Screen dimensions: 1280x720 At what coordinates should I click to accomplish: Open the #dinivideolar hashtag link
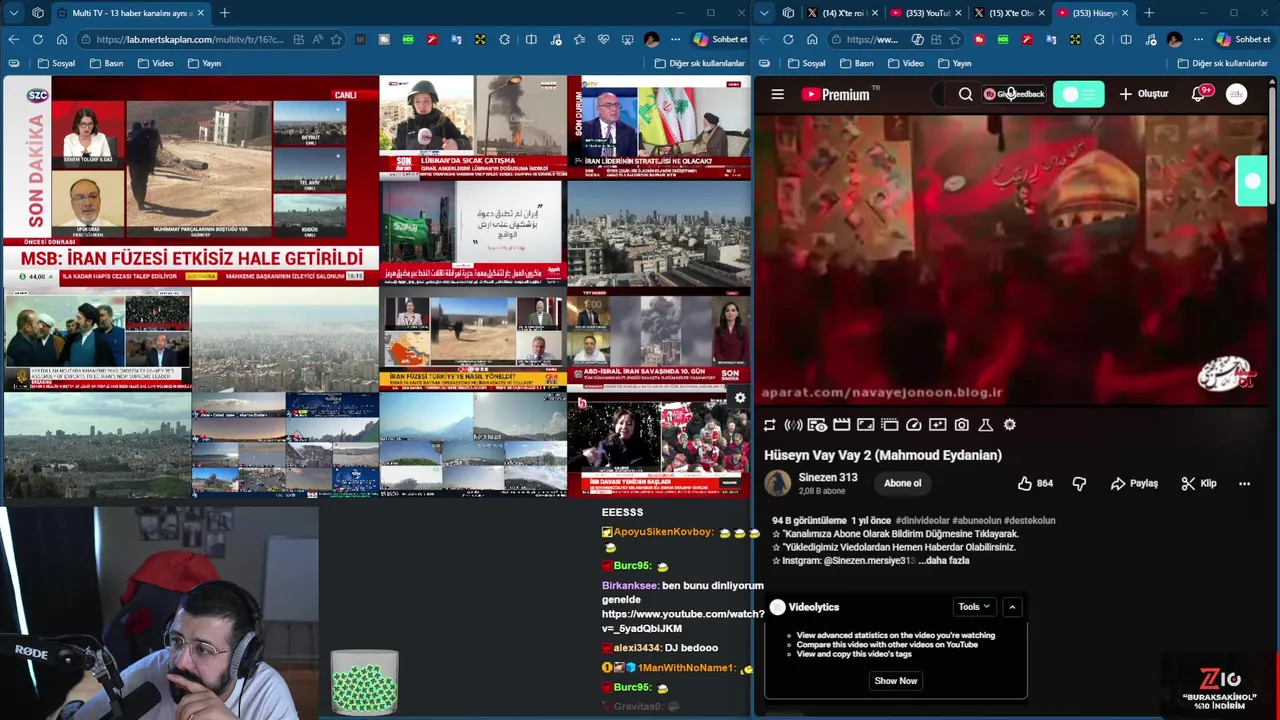coord(922,520)
